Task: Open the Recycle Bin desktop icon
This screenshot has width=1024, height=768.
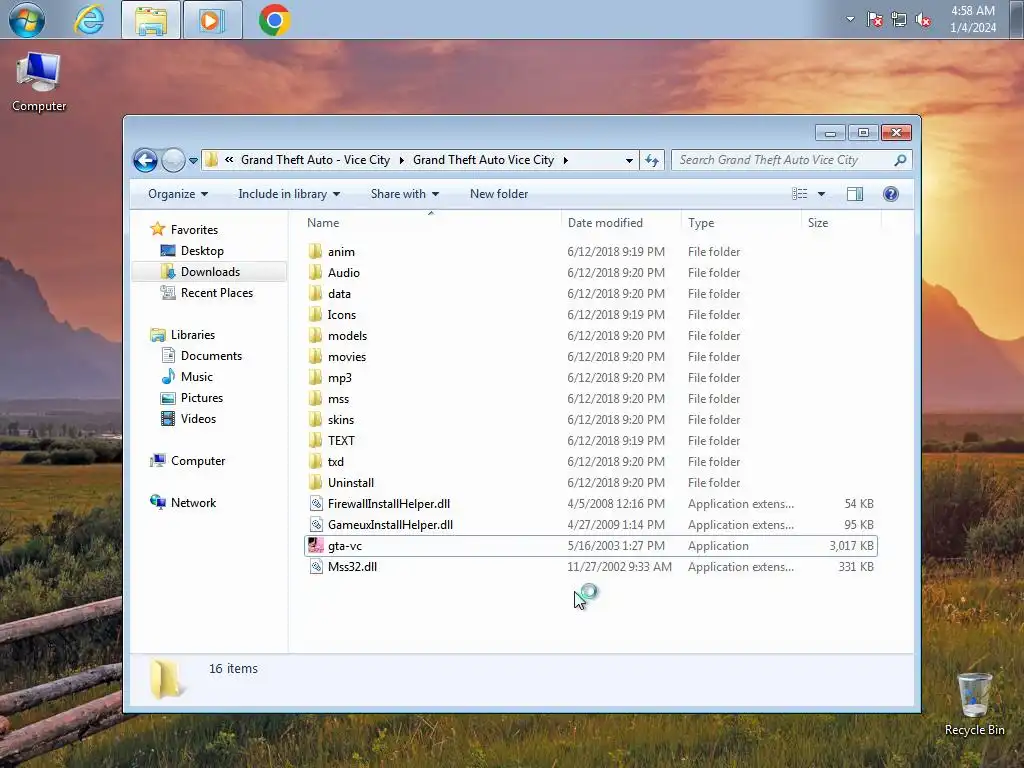Action: 974,705
